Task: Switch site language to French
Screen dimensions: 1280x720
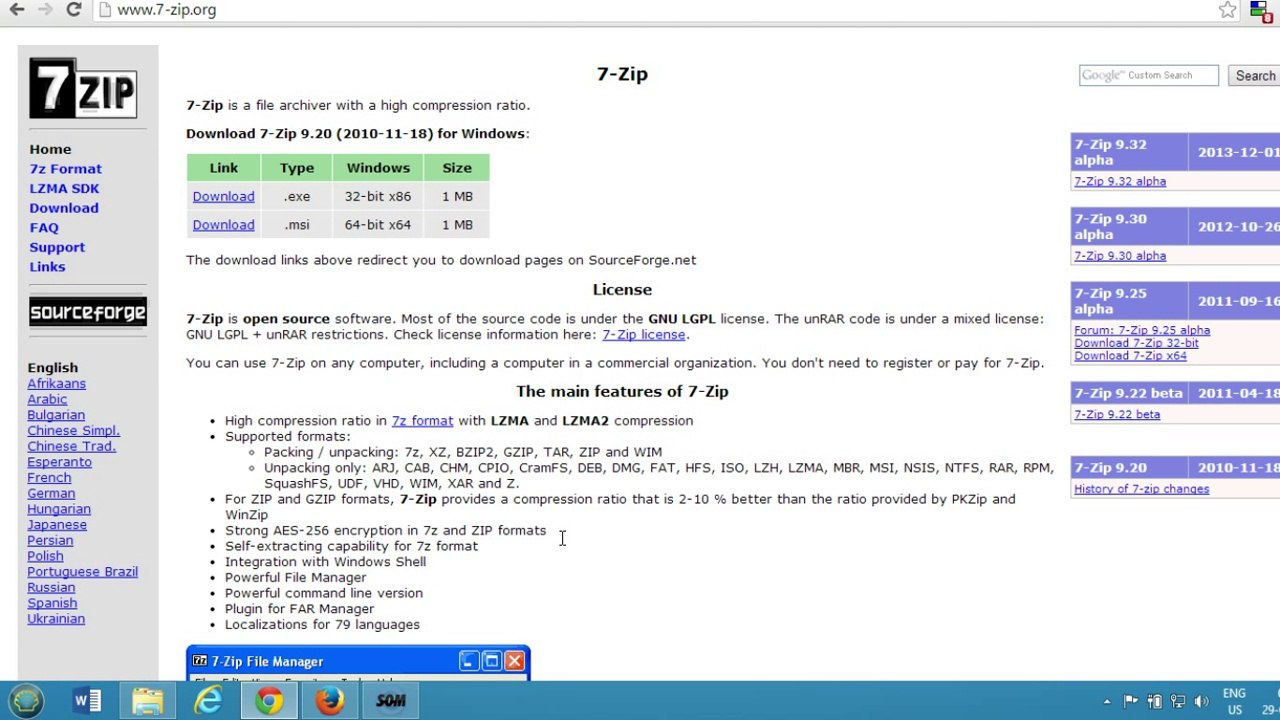Action: [50, 478]
